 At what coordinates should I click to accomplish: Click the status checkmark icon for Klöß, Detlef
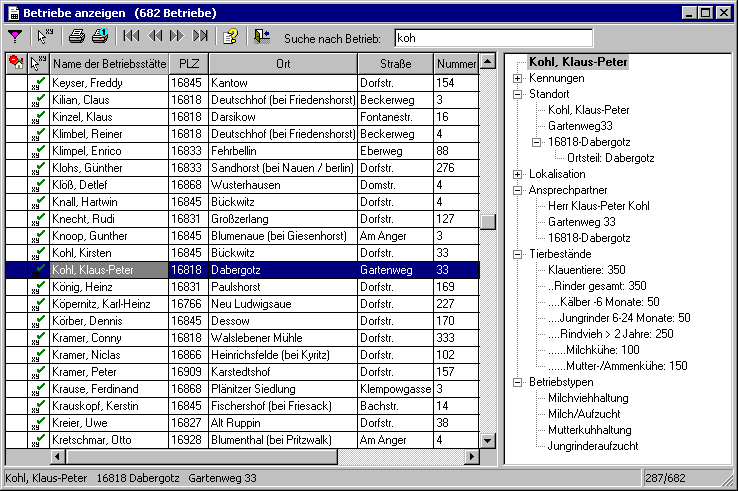click(39, 185)
